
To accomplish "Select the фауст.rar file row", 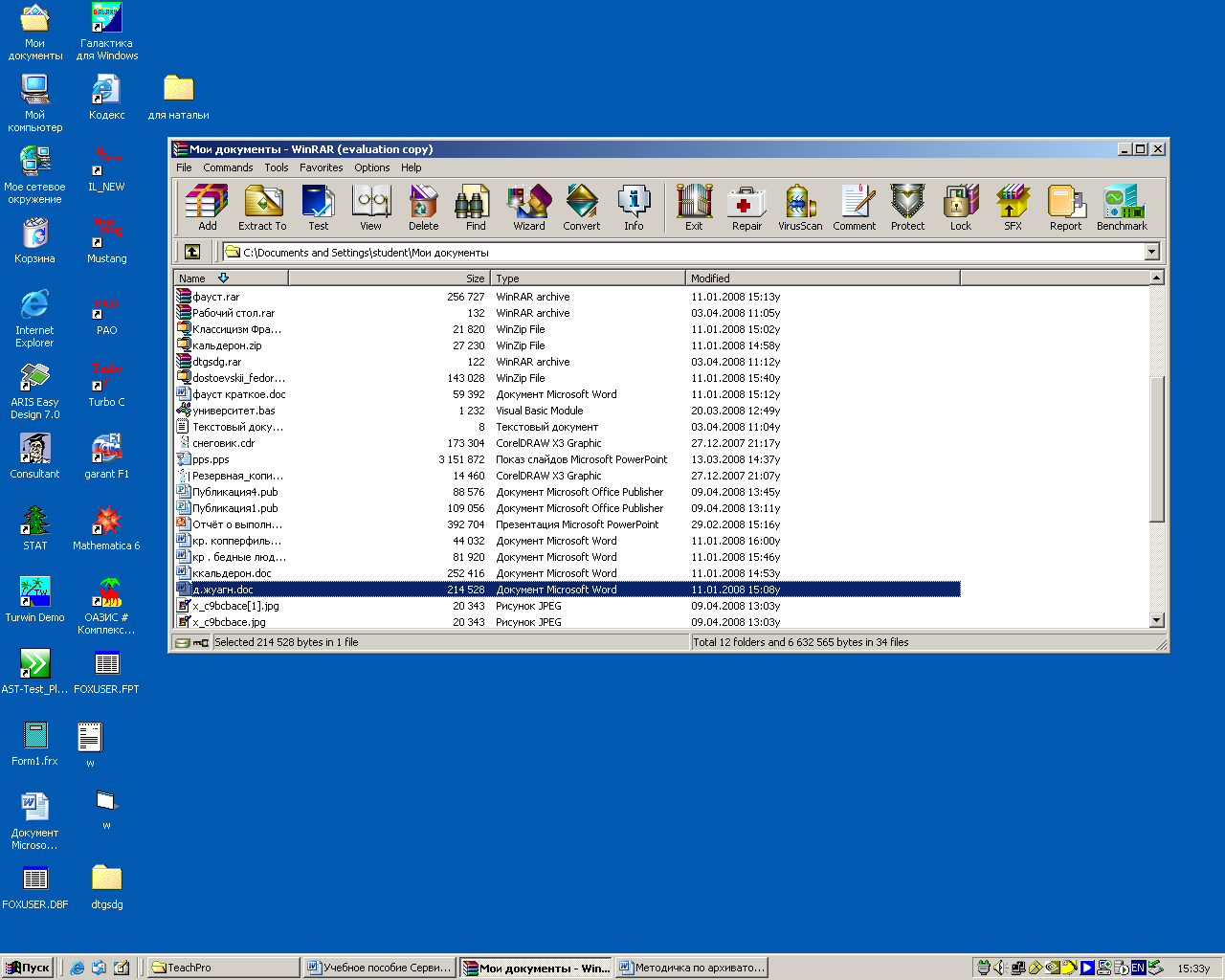I will pos(568,297).
